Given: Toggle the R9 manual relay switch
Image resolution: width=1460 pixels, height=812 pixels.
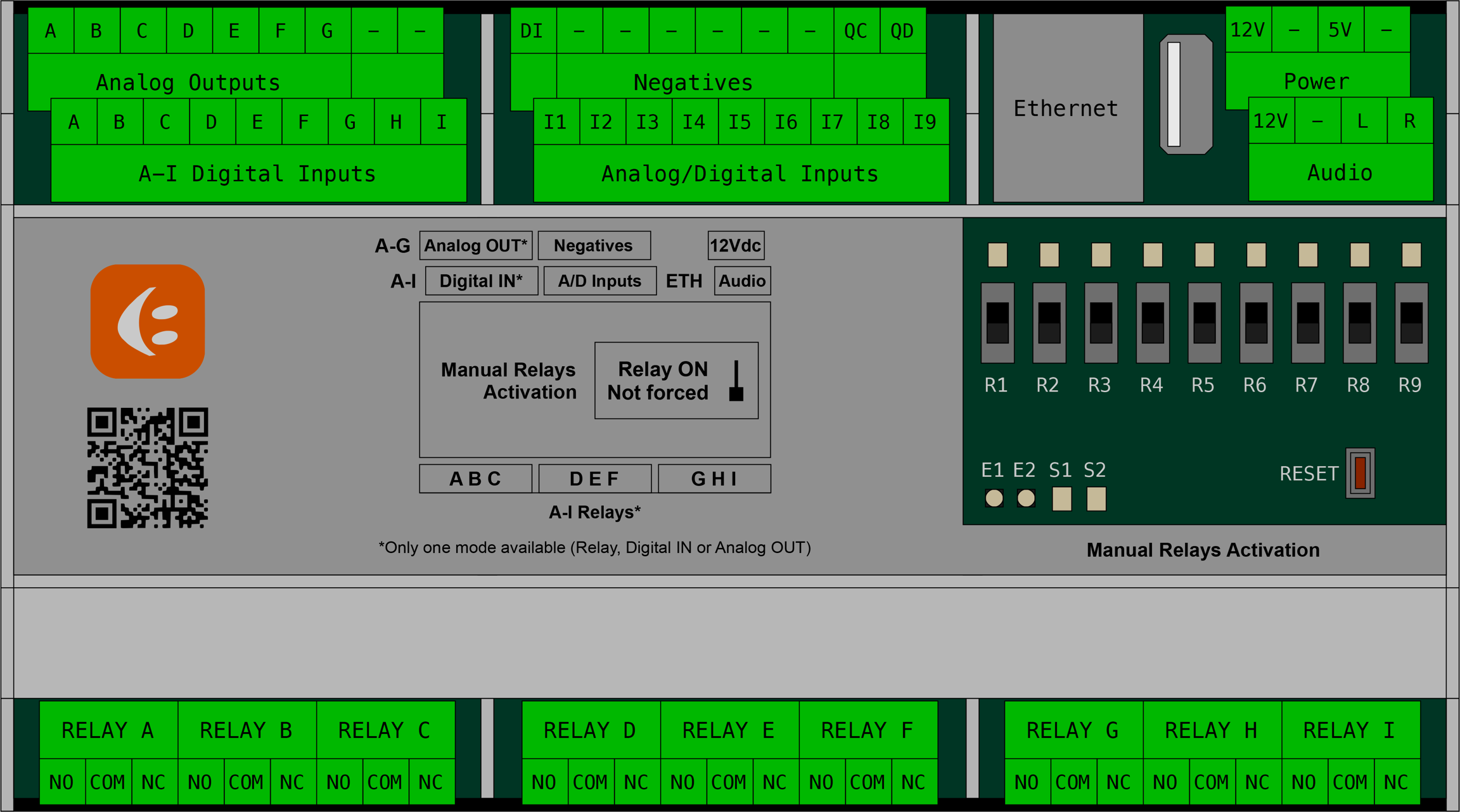Looking at the screenshot, I should pos(1411,323).
